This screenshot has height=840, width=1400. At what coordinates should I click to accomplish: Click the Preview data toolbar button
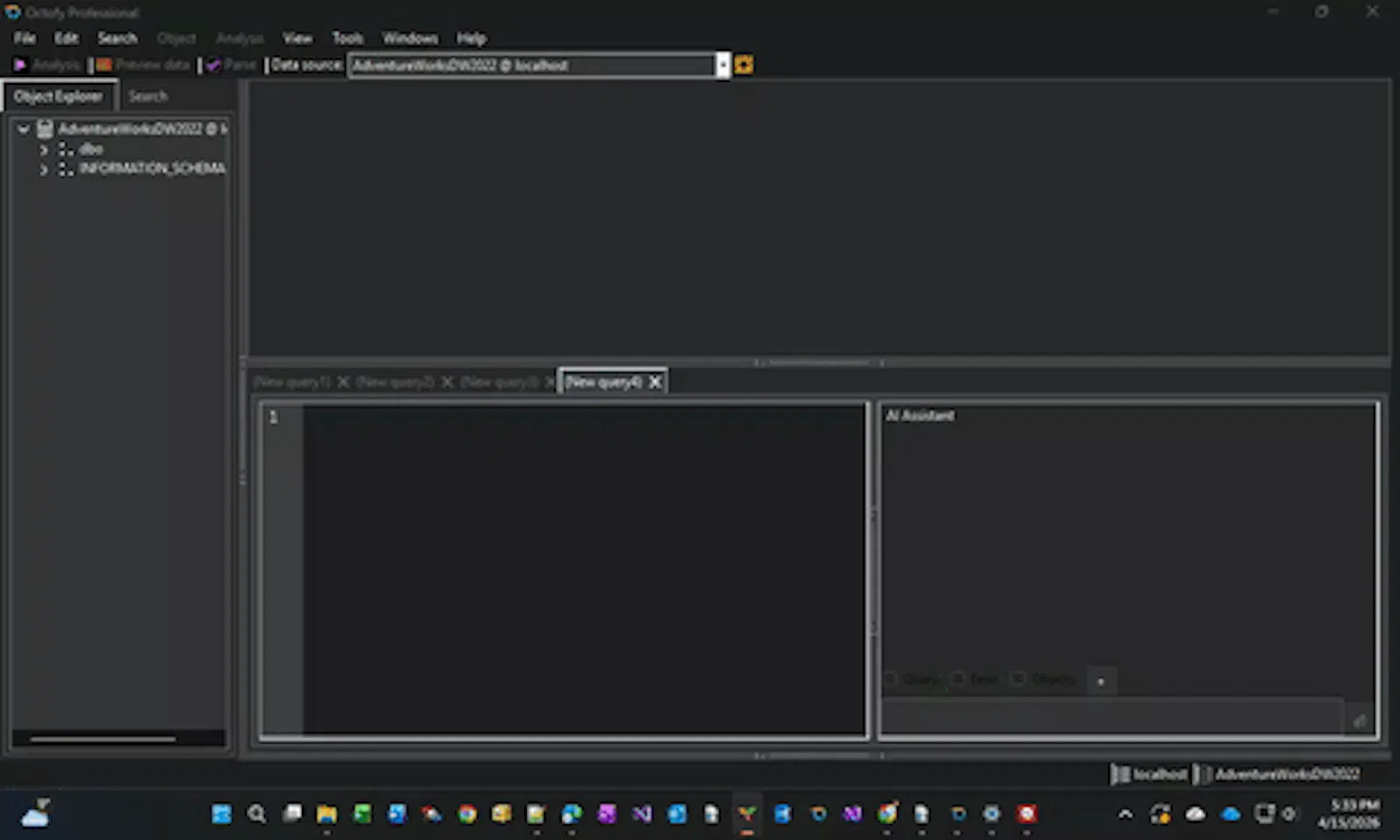pyautogui.click(x=143, y=65)
